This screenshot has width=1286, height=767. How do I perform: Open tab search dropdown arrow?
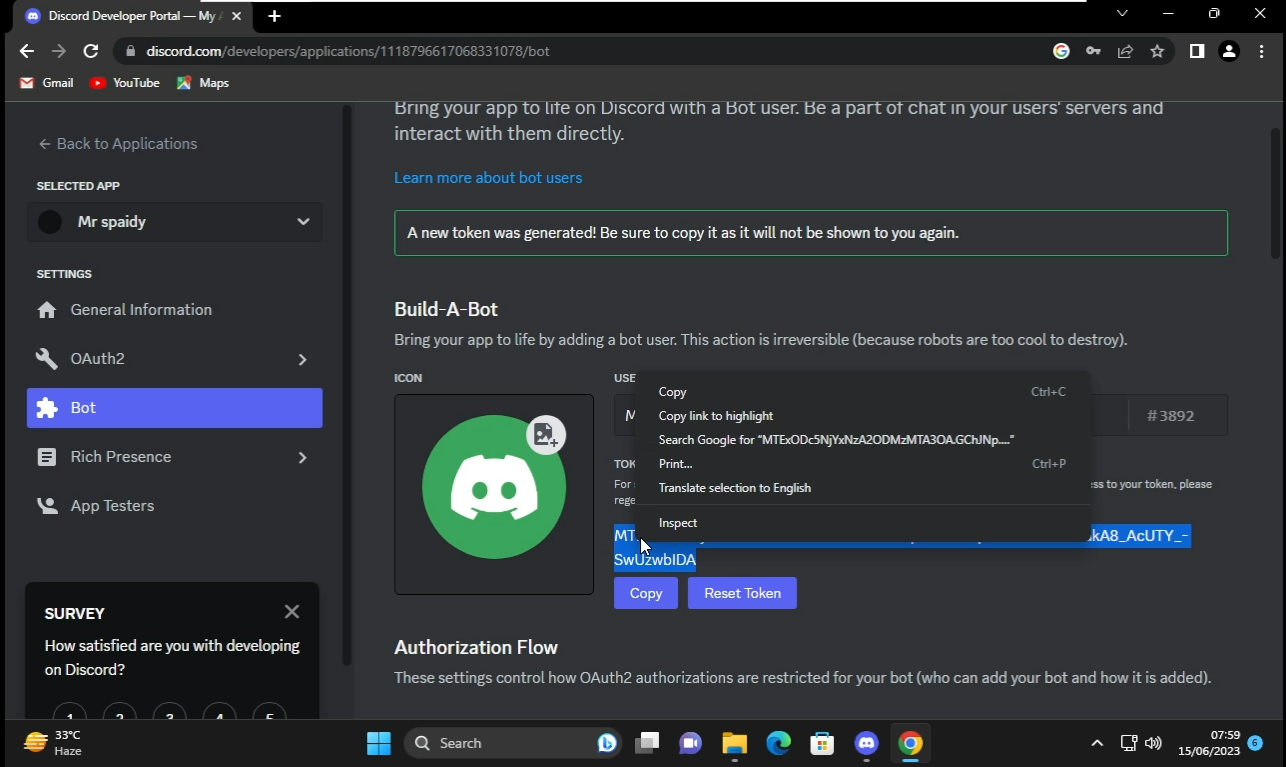click(x=1122, y=14)
